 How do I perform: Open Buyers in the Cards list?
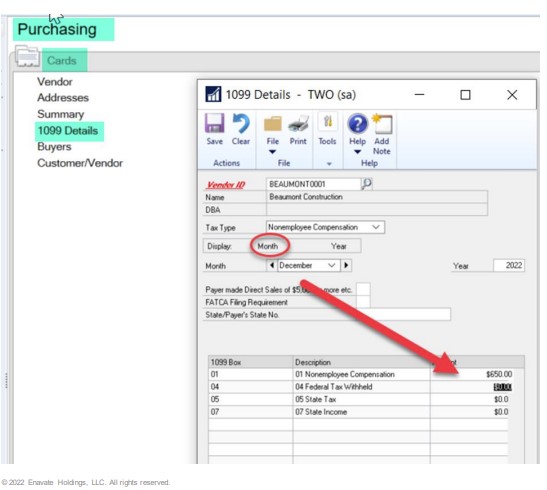(54, 146)
